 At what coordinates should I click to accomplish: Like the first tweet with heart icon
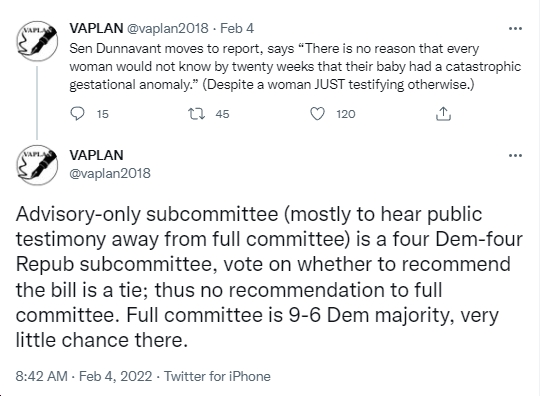317,114
